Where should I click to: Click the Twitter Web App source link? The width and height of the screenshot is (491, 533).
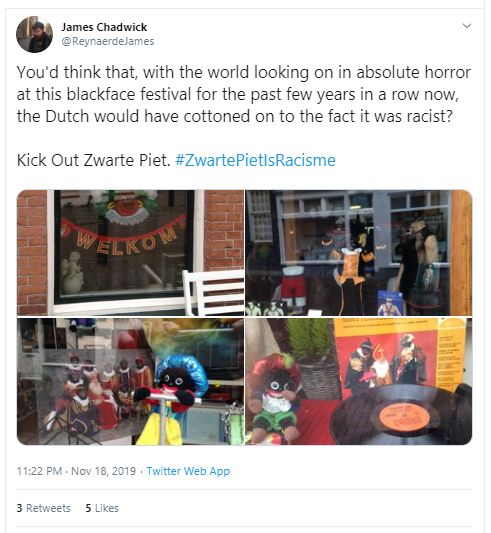[188, 471]
